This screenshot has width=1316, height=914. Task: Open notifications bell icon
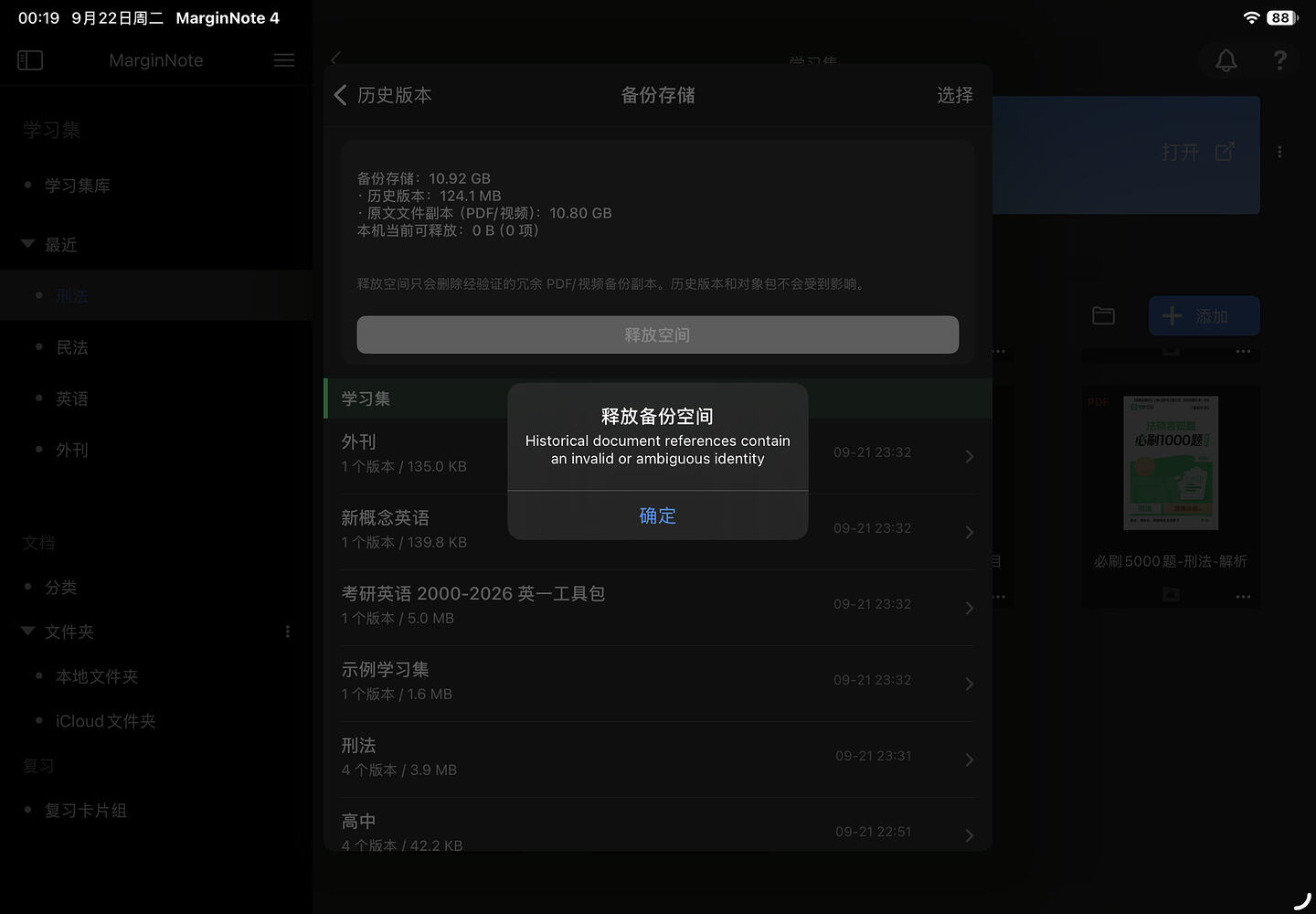[x=1226, y=60]
